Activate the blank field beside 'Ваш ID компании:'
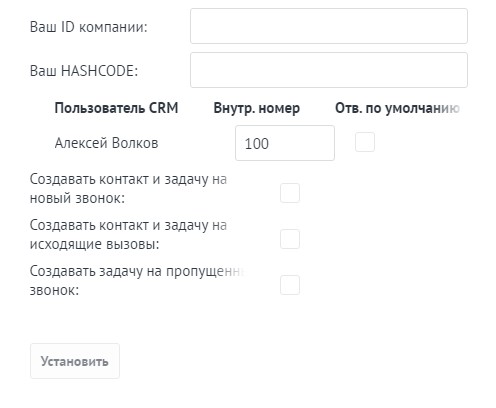Viewport: 496px width, 408px height. coord(329,26)
